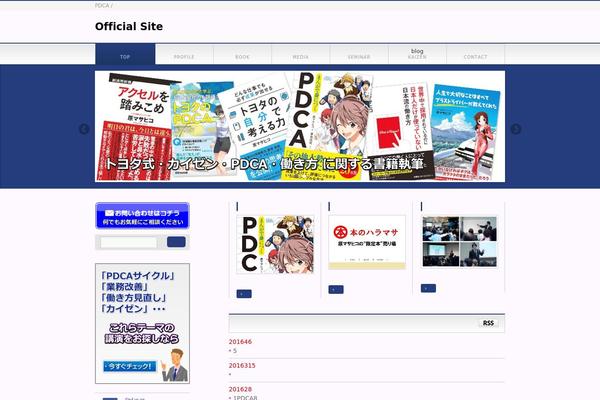Click the Official Site title
Viewport: 600px width, 400px height.
pos(129,26)
